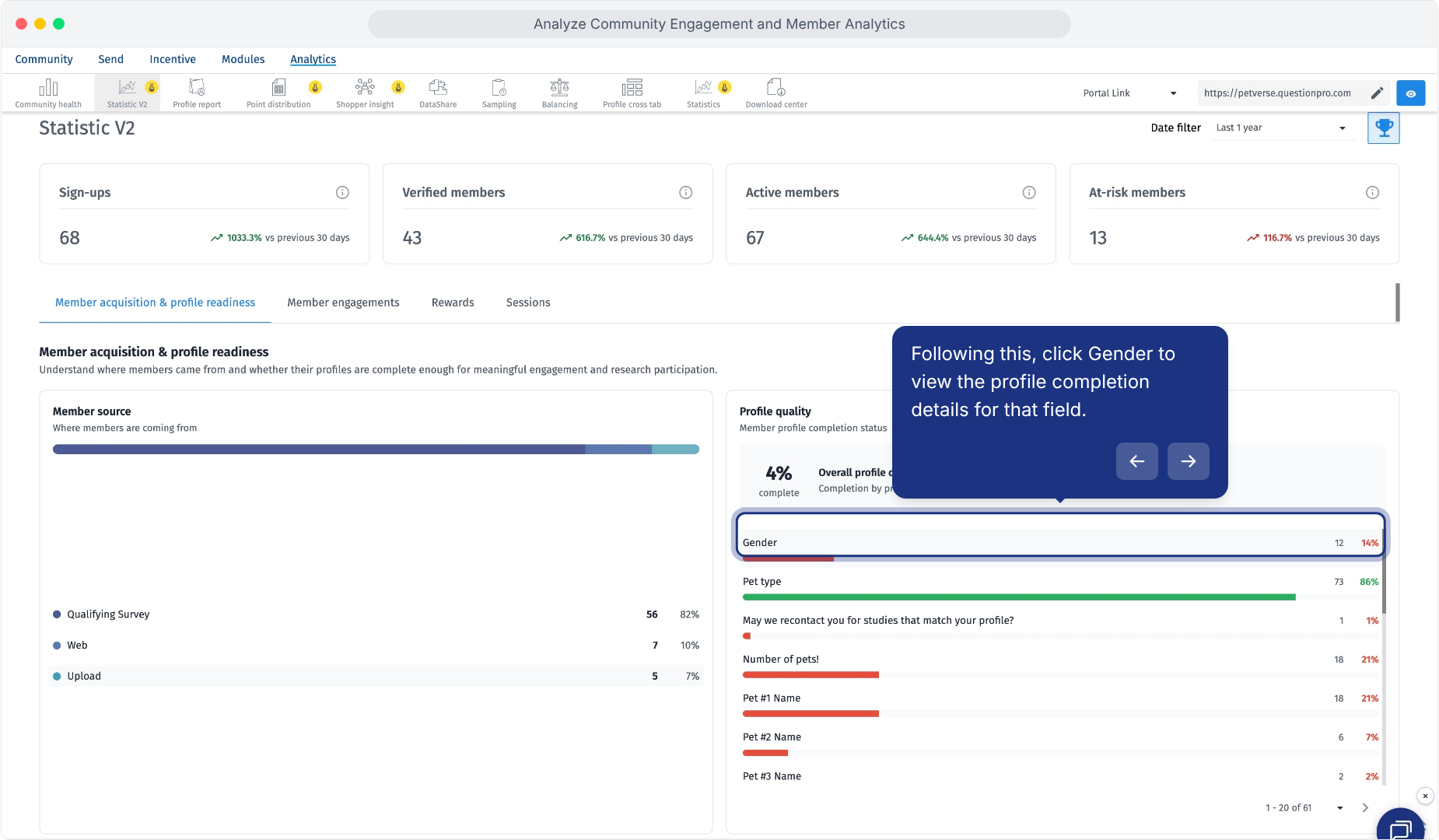
Task: Select Member acquisition & profile readiness tab
Action: click(155, 303)
